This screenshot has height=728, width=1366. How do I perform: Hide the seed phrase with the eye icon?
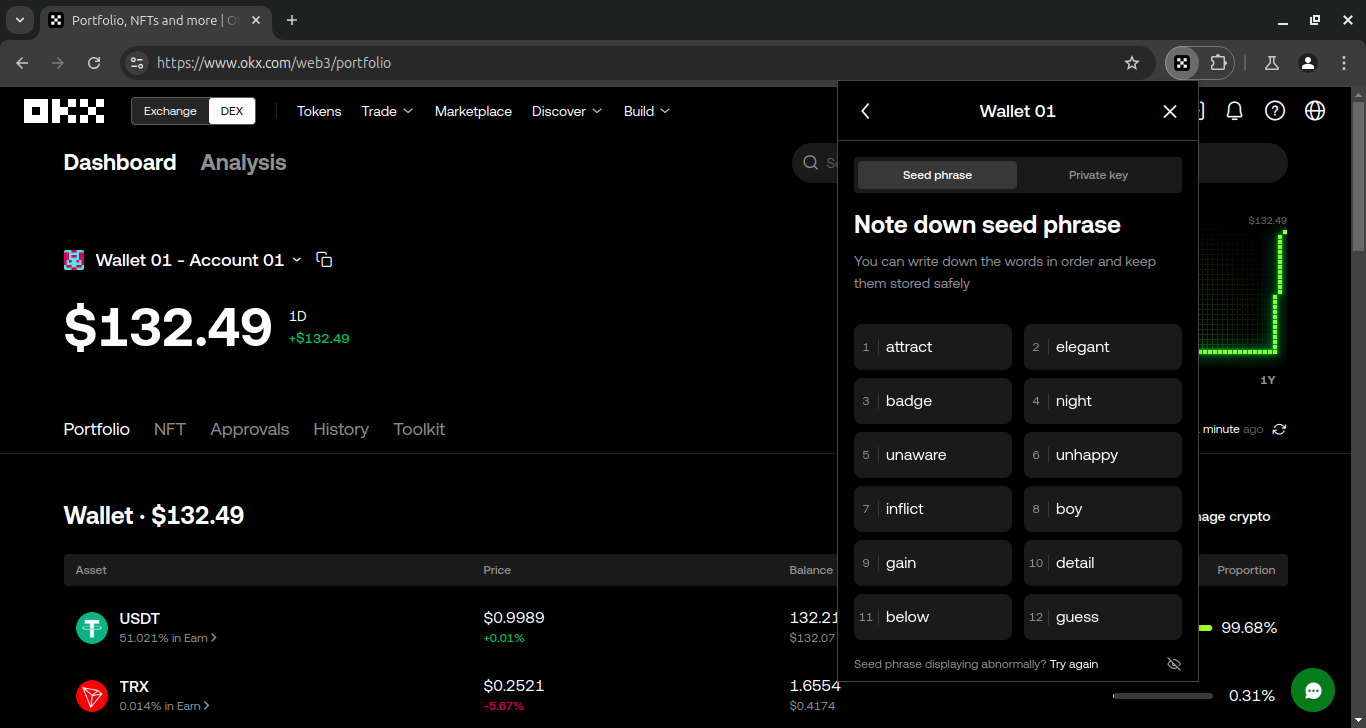click(x=1174, y=664)
